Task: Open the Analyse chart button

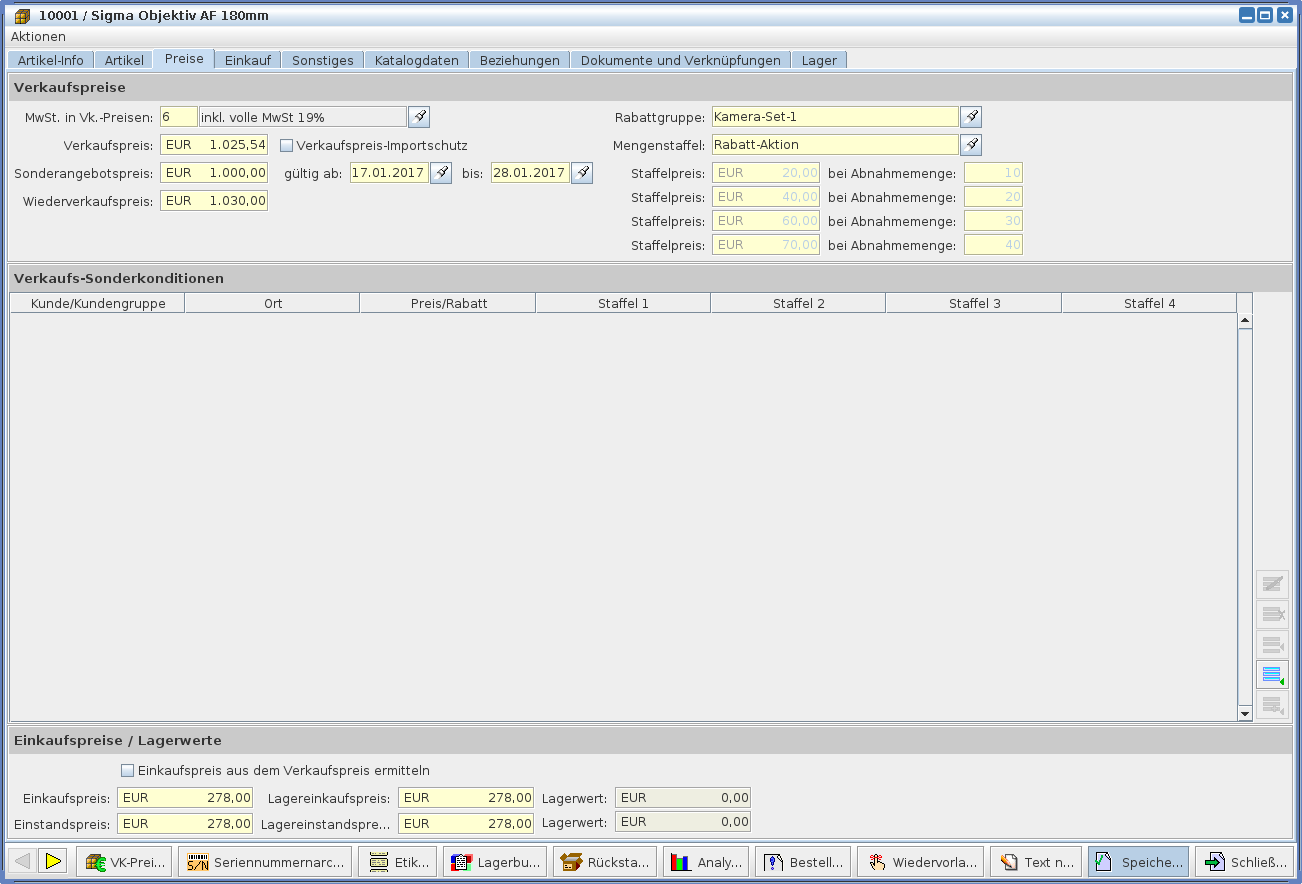Action: [x=706, y=861]
